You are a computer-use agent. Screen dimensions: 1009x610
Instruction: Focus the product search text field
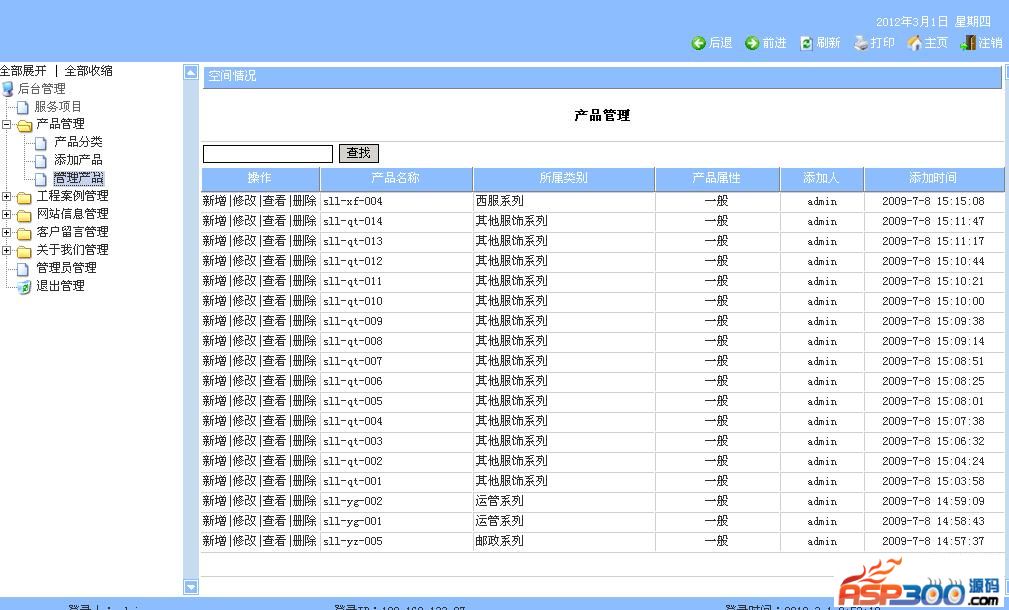[x=267, y=154]
